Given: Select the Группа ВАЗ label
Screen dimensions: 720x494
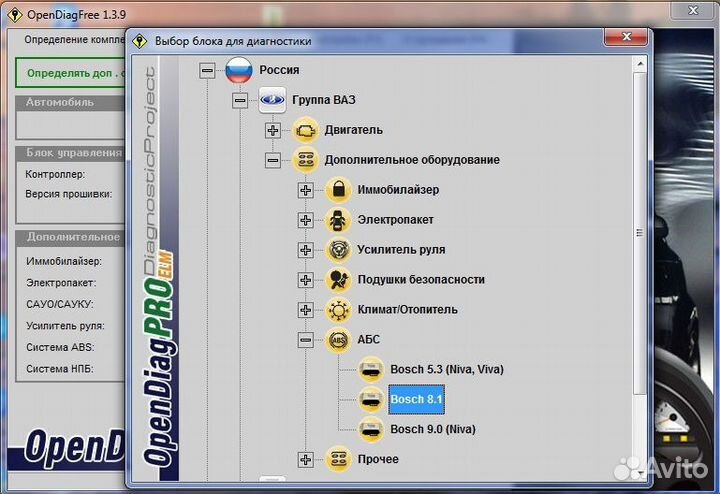Looking at the screenshot, I should [324, 100].
